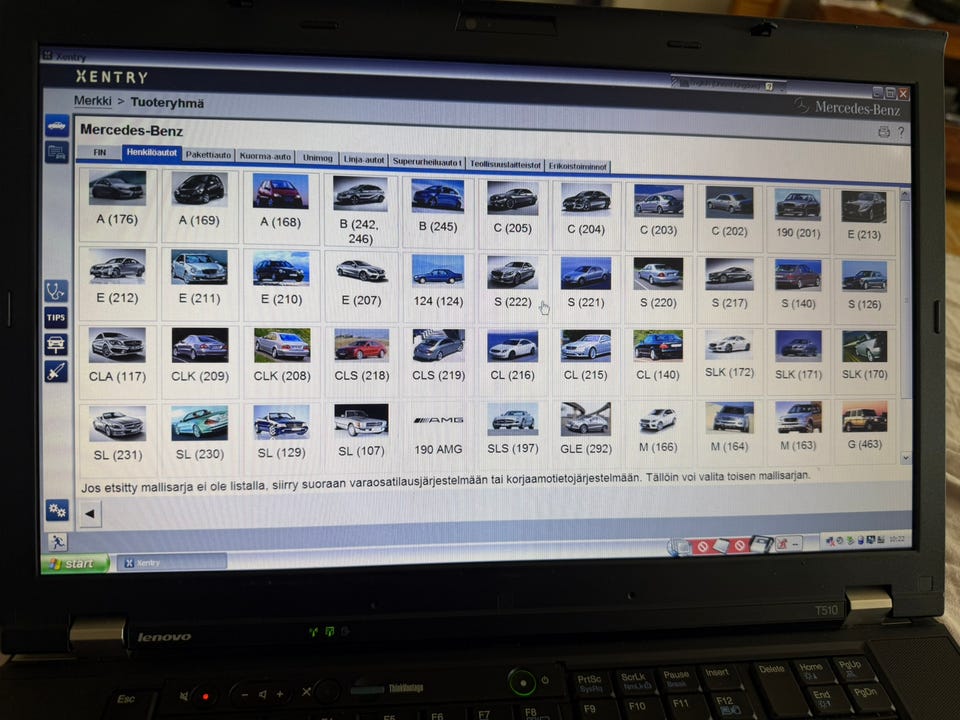
Task: Click the vehicle selection sidebar icon
Action: pyautogui.click(x=56, y=126)
